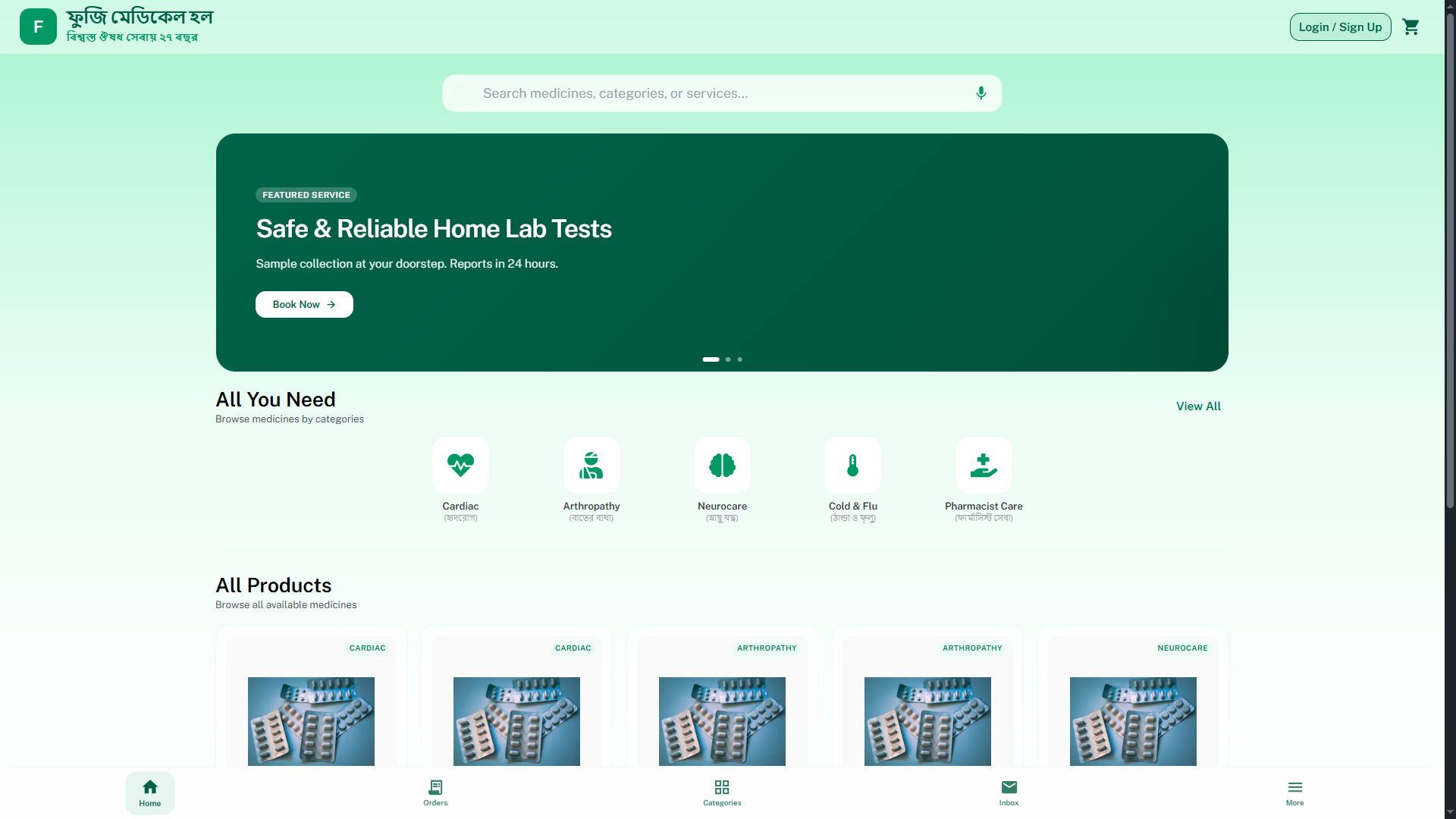The height and width of the screenshot is (819, 1456).
Task: Click View All categories link
Action: point(1198,406)
